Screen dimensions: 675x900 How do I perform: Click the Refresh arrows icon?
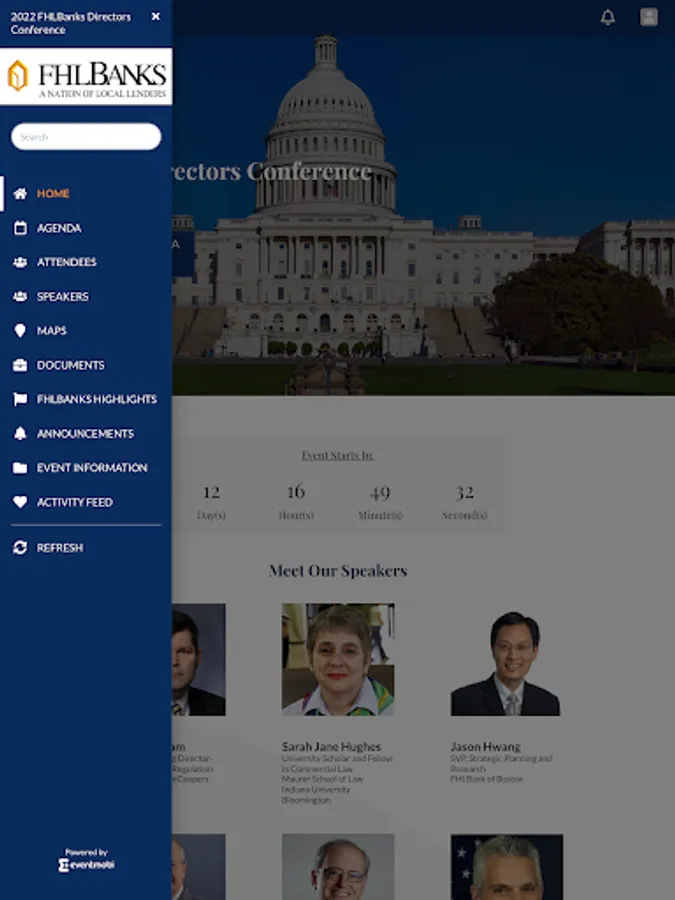click(20, 548)
